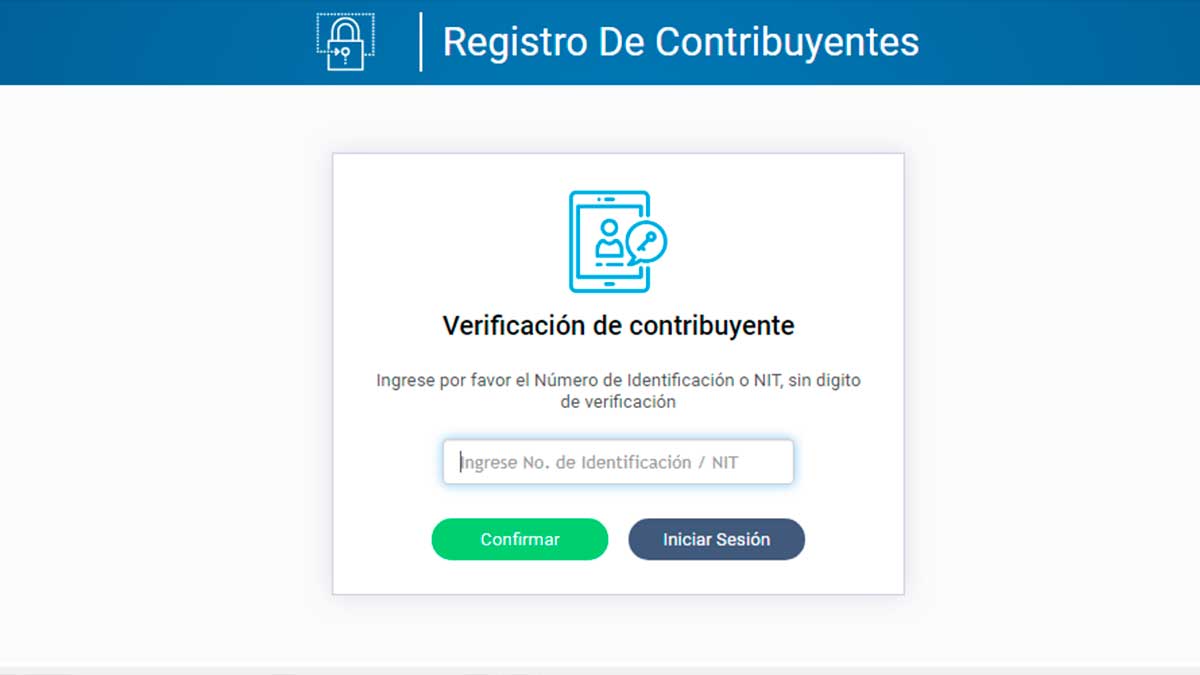
Task: Click the vertical divider beside the logo
Action: point(421,42)
